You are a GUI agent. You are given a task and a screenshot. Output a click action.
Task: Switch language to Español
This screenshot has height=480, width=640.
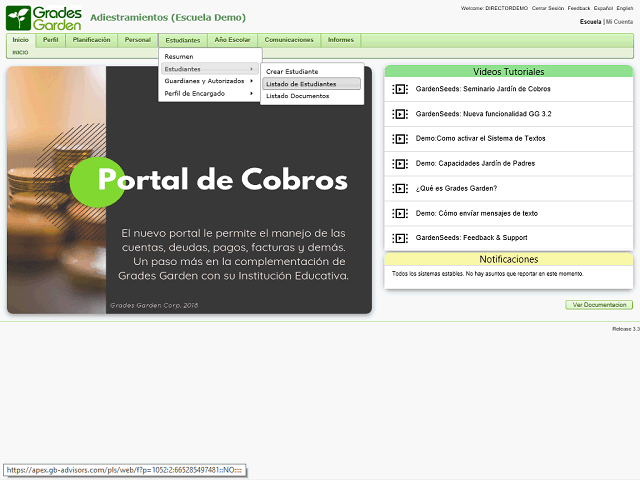(x=603, y=8)
